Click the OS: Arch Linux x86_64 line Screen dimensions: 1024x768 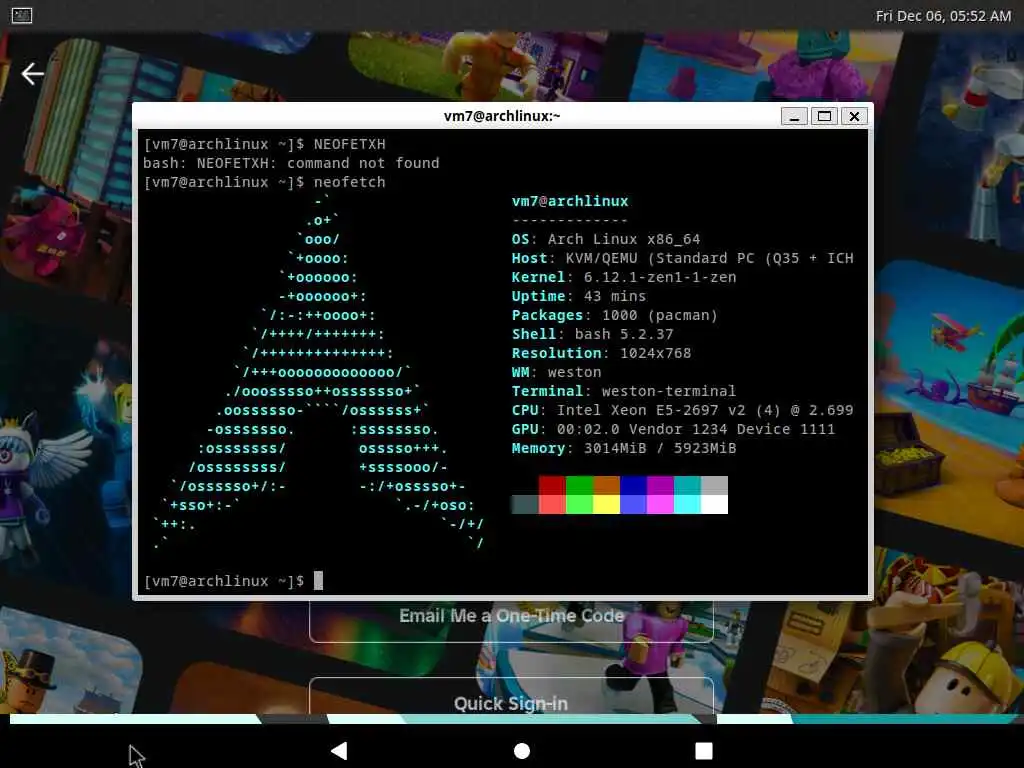(605, 239)
